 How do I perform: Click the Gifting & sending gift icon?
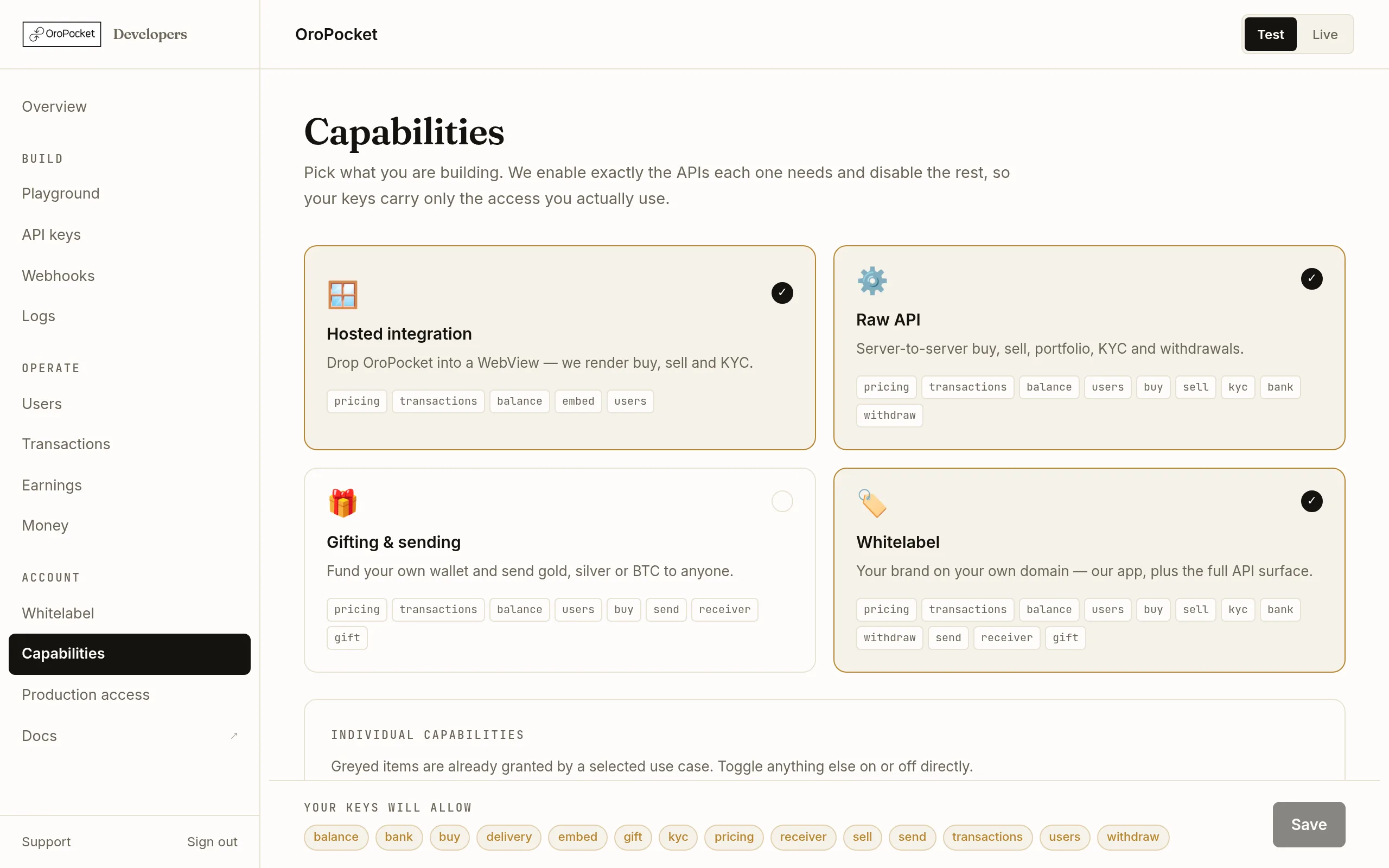(343, 503)
